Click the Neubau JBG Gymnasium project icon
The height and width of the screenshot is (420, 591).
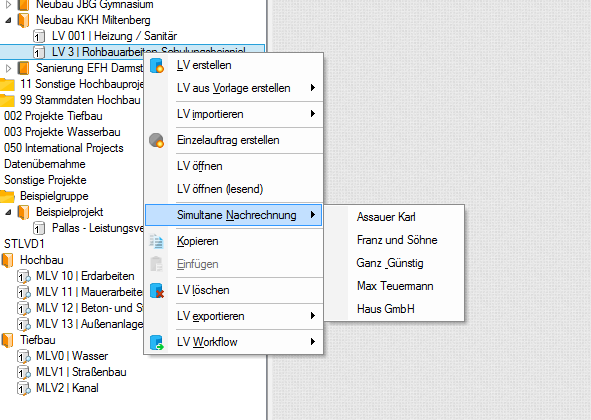coord(24,5)
